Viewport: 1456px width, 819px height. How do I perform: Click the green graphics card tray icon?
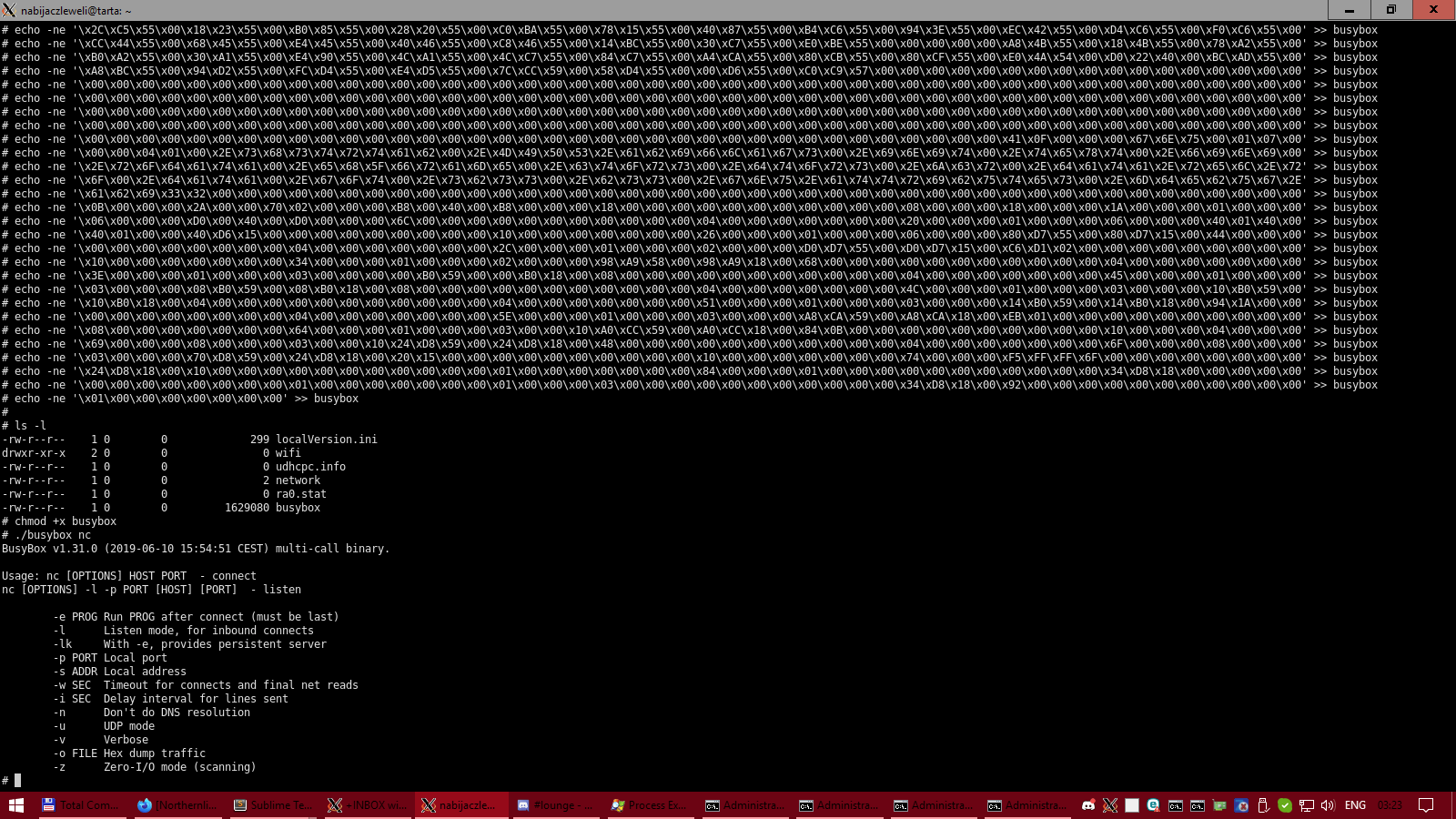point(1219,805)
